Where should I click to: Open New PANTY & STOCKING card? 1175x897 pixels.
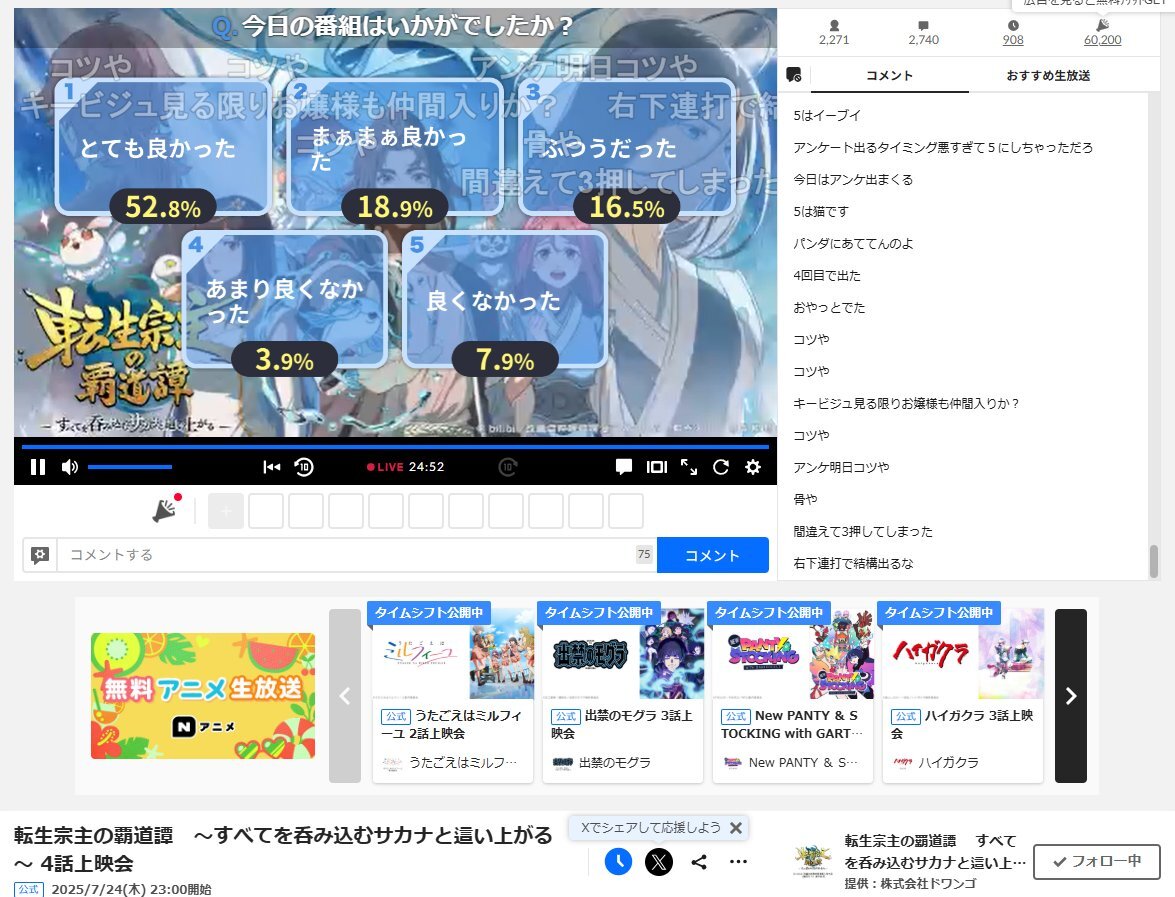click(x=793, y=694)
